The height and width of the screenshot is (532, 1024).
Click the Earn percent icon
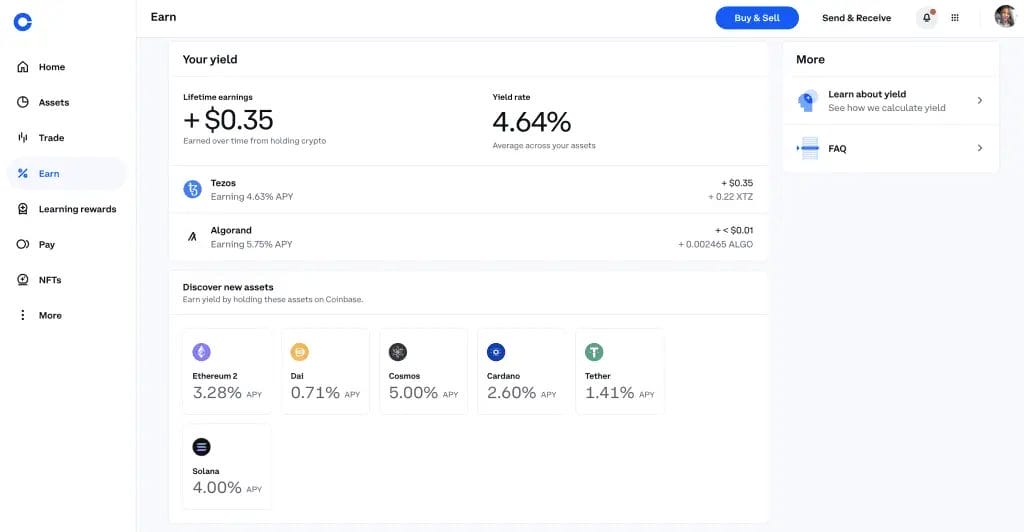pos(23,173)
